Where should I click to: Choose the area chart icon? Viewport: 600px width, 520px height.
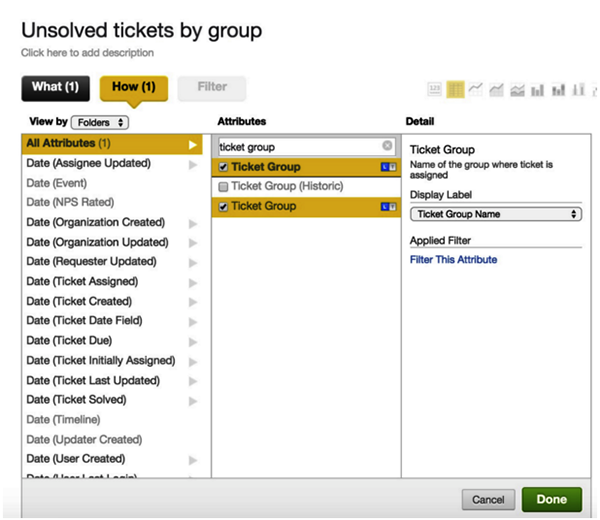tap(496, 90)
